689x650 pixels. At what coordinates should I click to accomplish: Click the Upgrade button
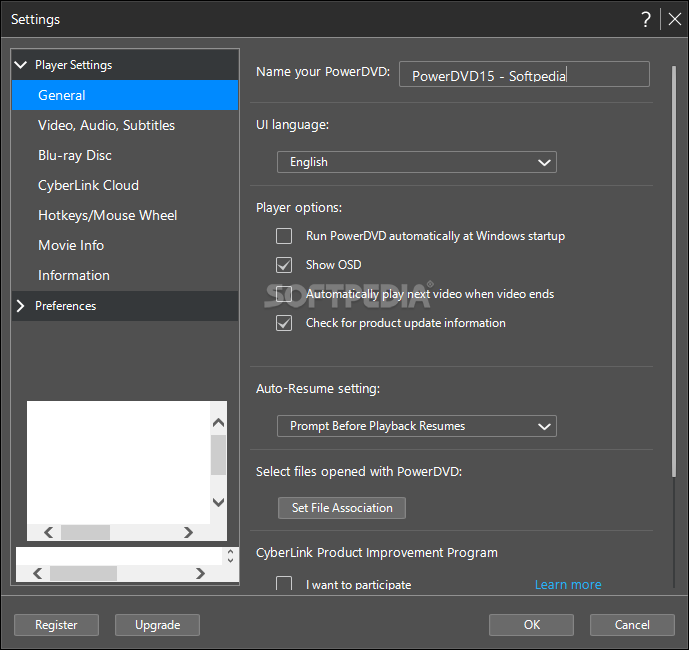(157, 625)
